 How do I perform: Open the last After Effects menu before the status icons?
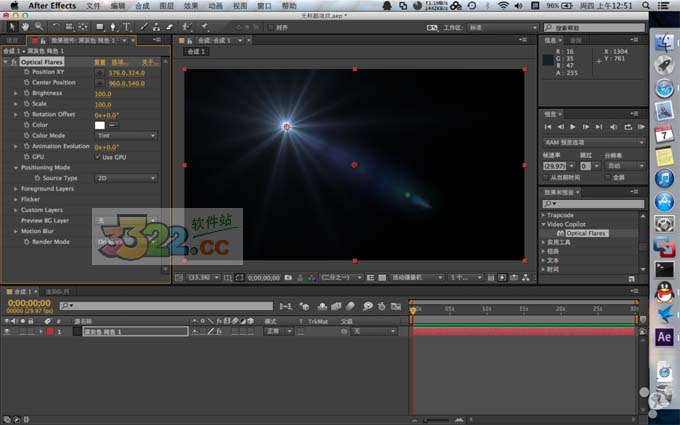click(289, 6)
